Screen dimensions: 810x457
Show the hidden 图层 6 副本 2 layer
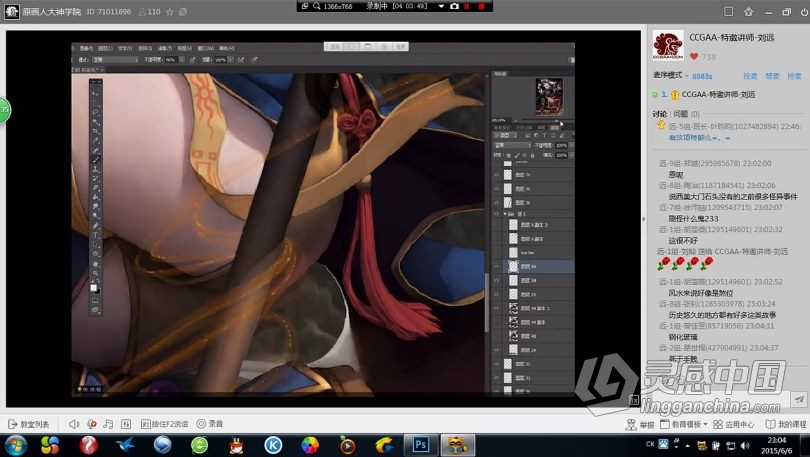pyautogui.click(x=496, y=225)
